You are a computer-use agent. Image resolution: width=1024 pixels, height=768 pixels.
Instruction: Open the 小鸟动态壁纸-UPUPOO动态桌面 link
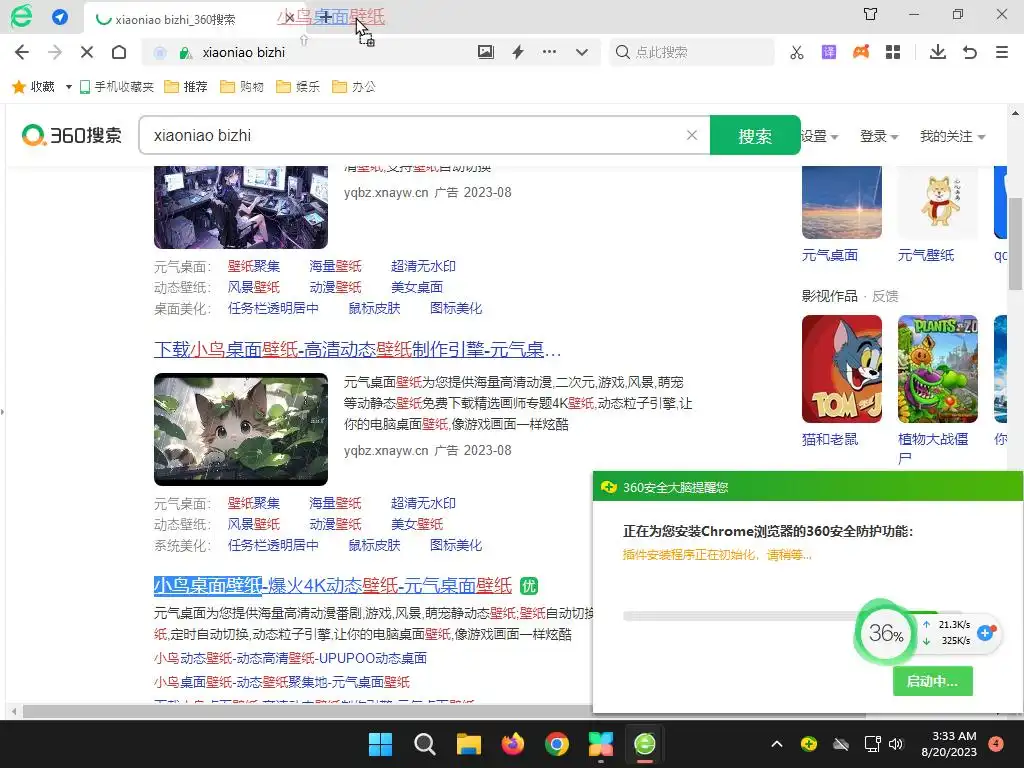(x=291, y=658)
